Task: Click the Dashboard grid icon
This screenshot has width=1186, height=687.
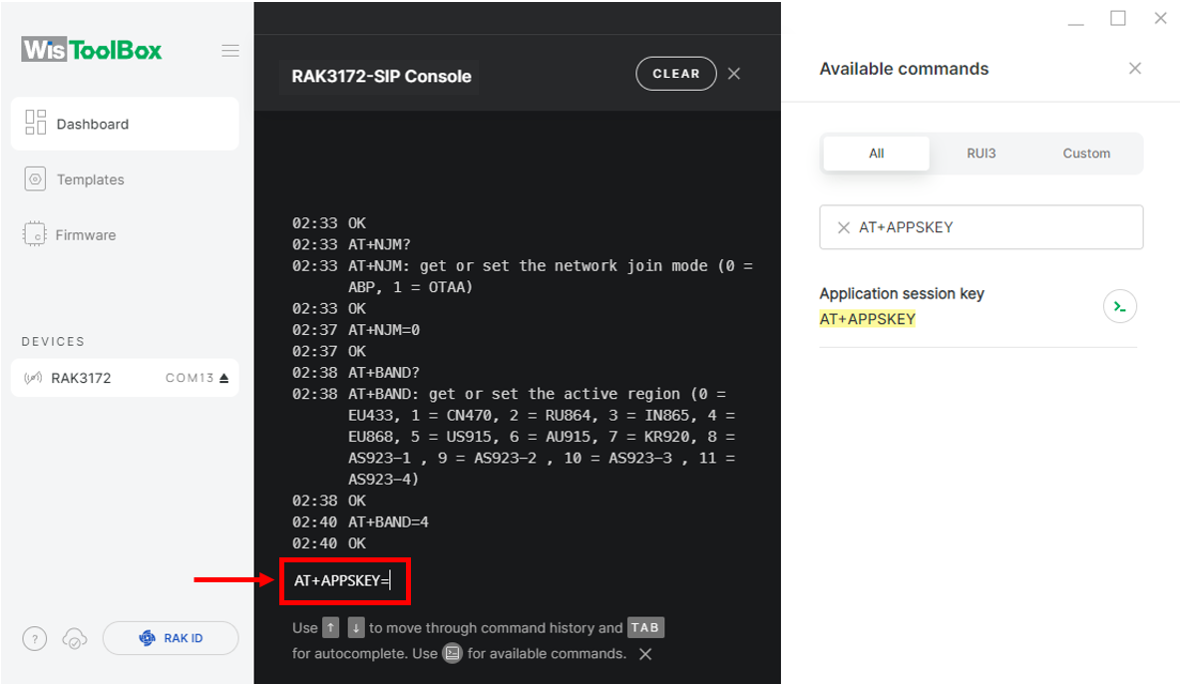Action: [x=36, y=123]
